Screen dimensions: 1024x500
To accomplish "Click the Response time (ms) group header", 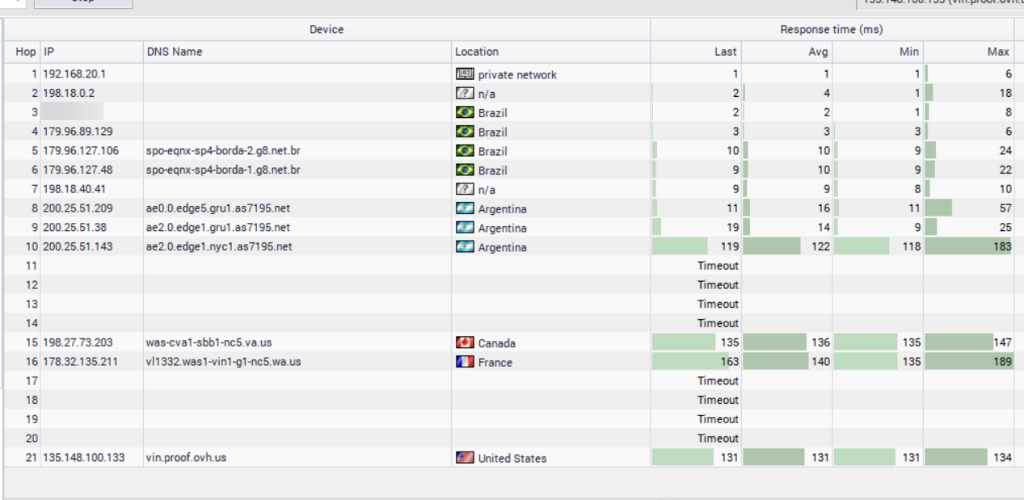I will 832,29.
